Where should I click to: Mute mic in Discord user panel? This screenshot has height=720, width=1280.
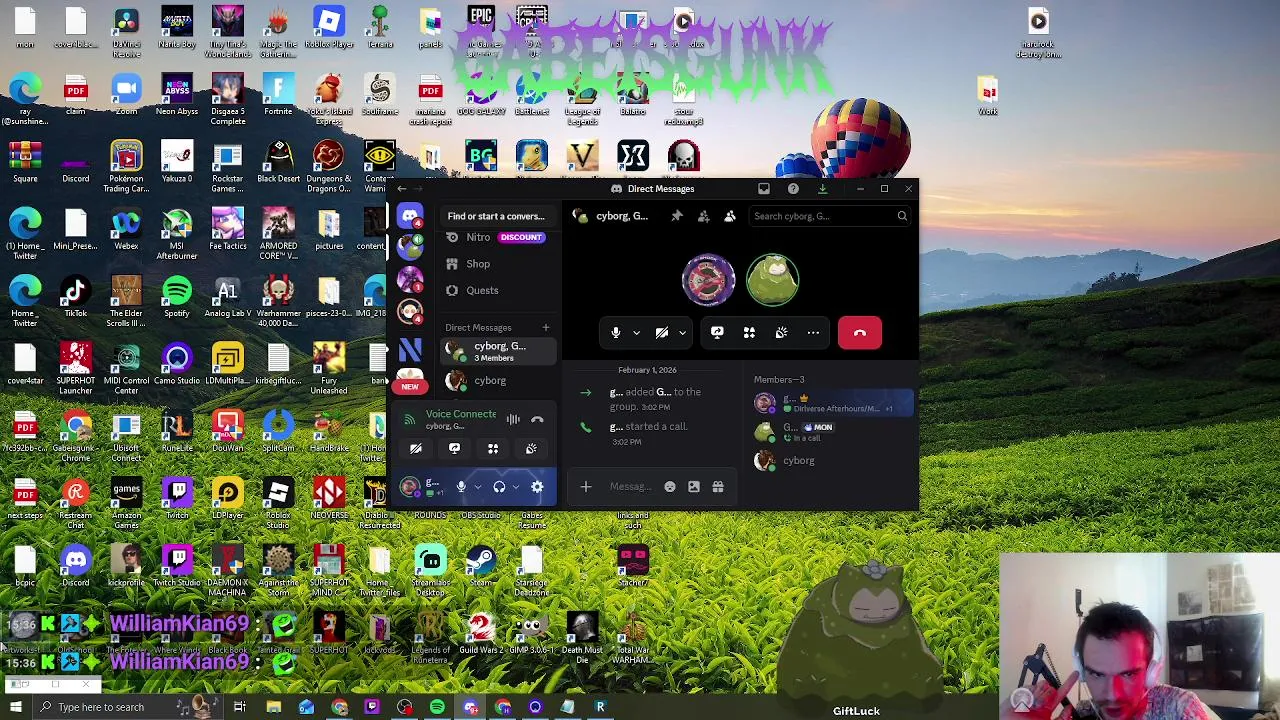tap(461, 487)
